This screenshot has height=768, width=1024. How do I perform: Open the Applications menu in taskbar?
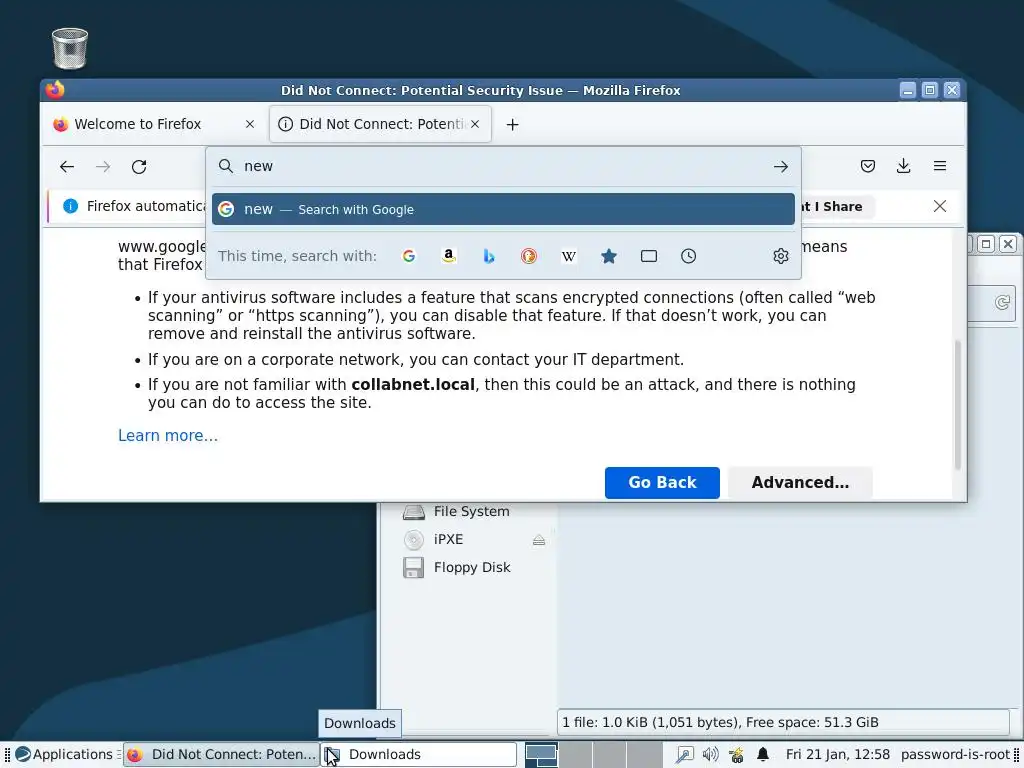64,754
